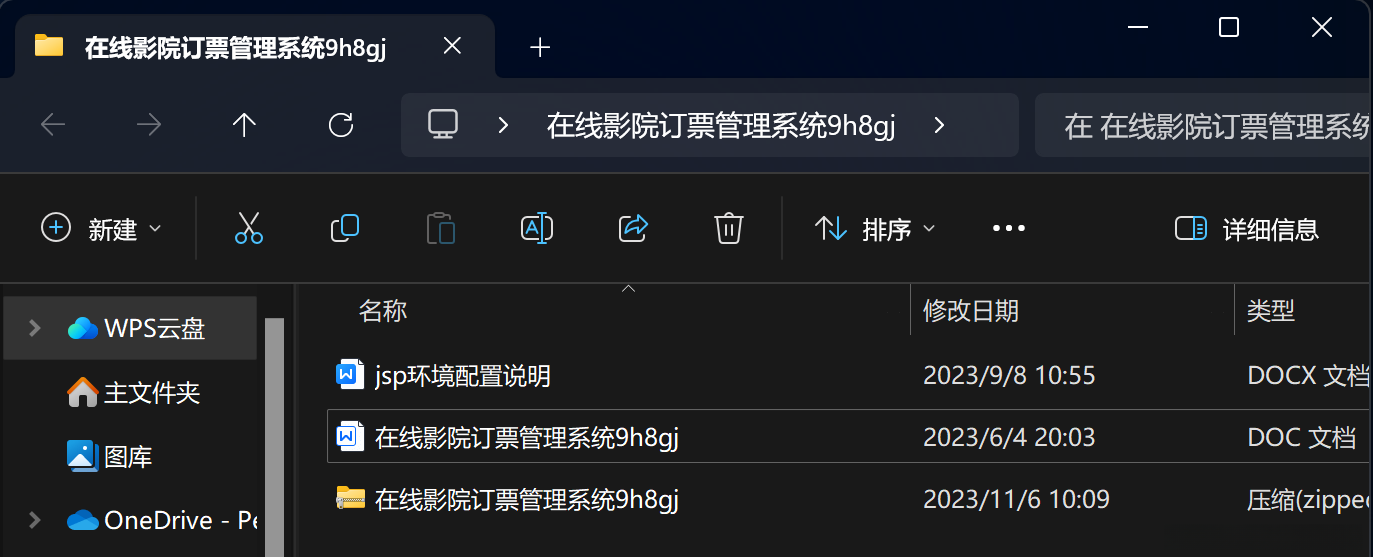This screenshot has width=1373, height=557.
Task: Expand the OneDrive tree node
Action: click(35, 520)
